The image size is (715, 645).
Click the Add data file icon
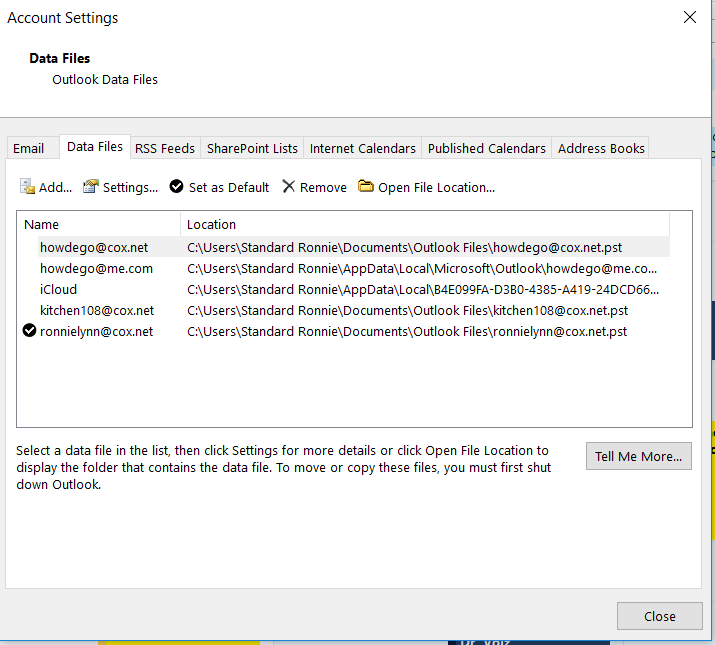tap(27, 187)
